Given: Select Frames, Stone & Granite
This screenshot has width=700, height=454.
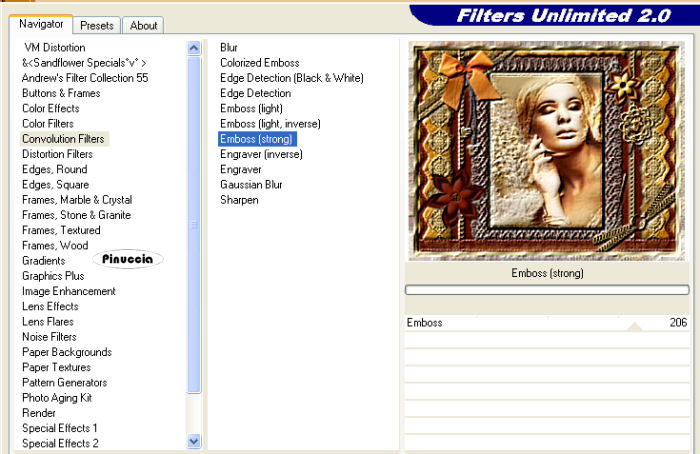Looking at the screenshot, I should click(x=76, y=215).
